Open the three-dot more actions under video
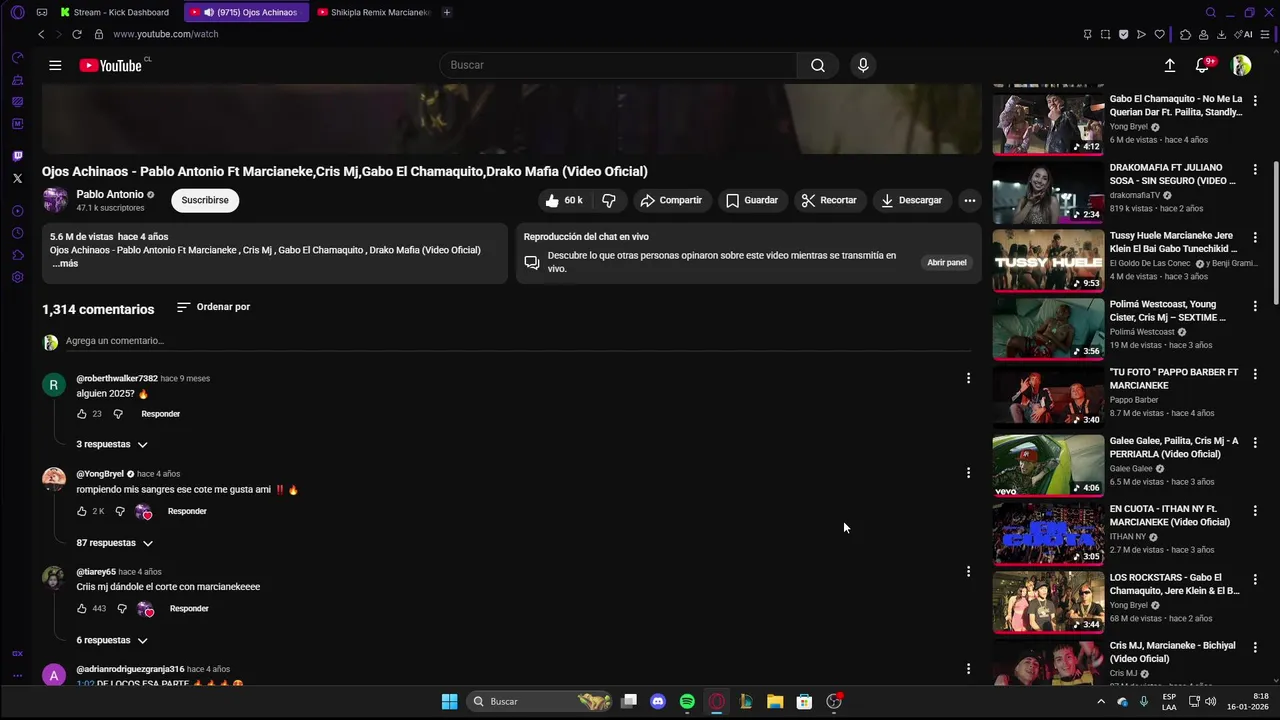 pos(969,200)
